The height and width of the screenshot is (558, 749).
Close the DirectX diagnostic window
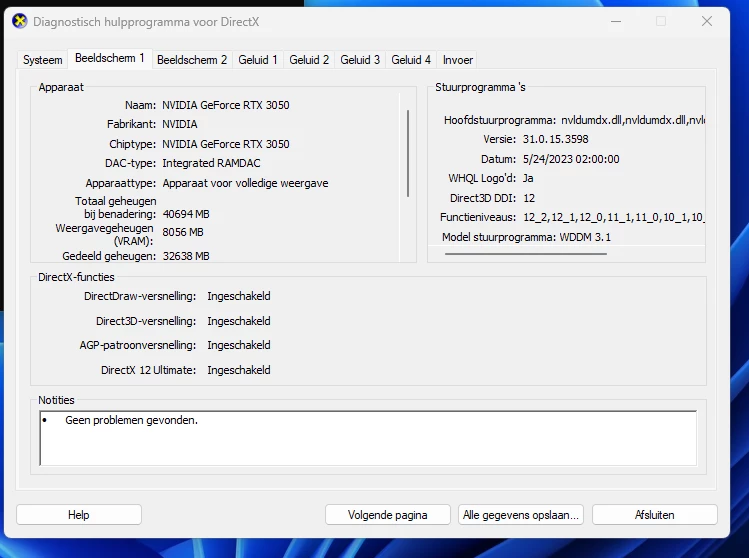click(x=707, y=21)
